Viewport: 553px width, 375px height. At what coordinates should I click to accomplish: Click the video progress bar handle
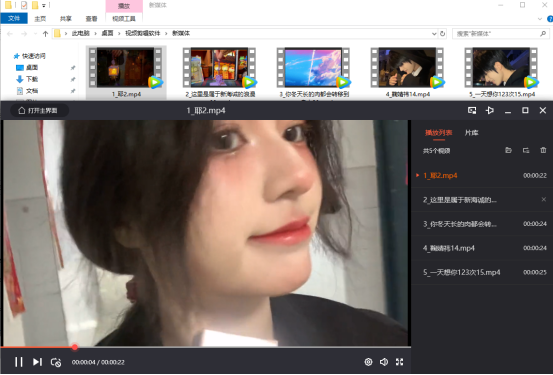74,347
